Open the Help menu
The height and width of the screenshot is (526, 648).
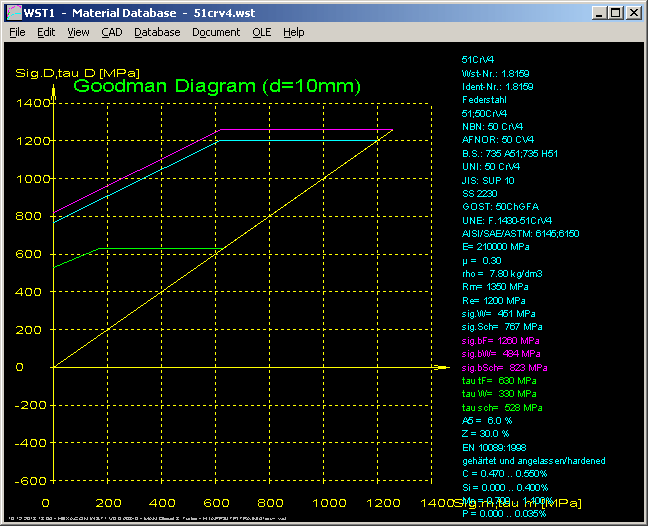pyautogui.click(x=293, y=32)
